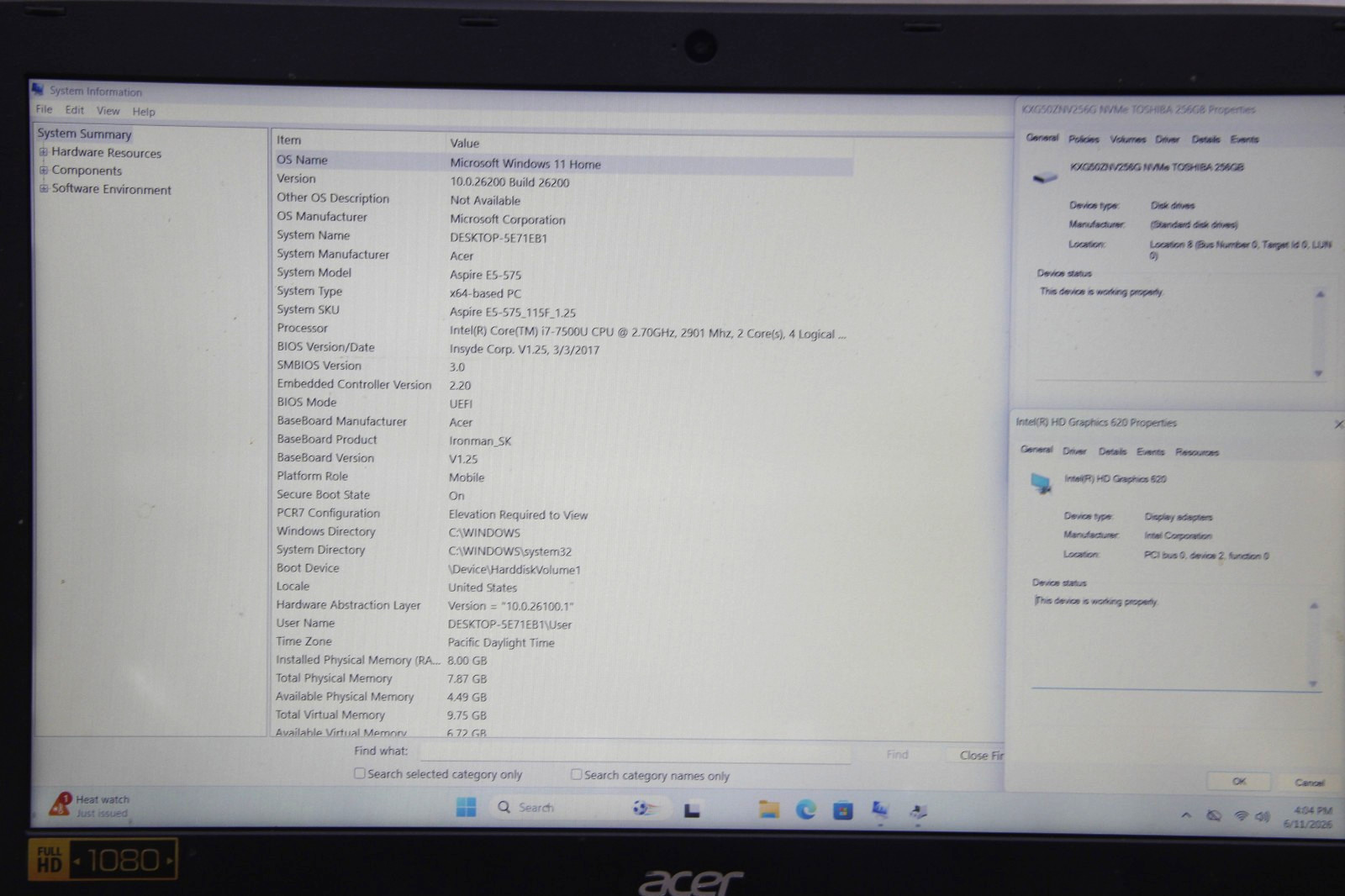The height and width of the screenshot is (896, 1345).
Task: Click the soccer ball search highlight icon
Action: [646, 808]
